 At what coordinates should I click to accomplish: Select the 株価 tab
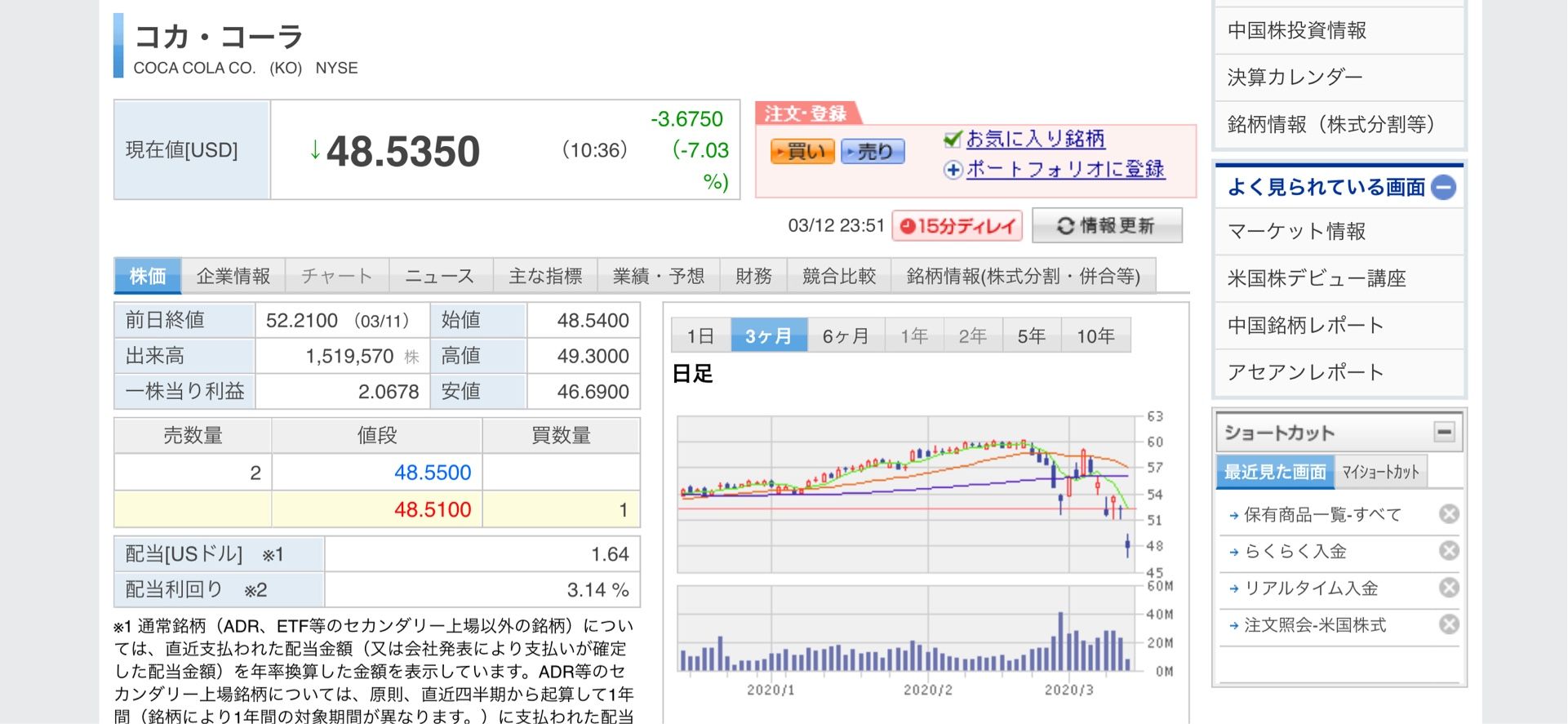click(148, 276)
